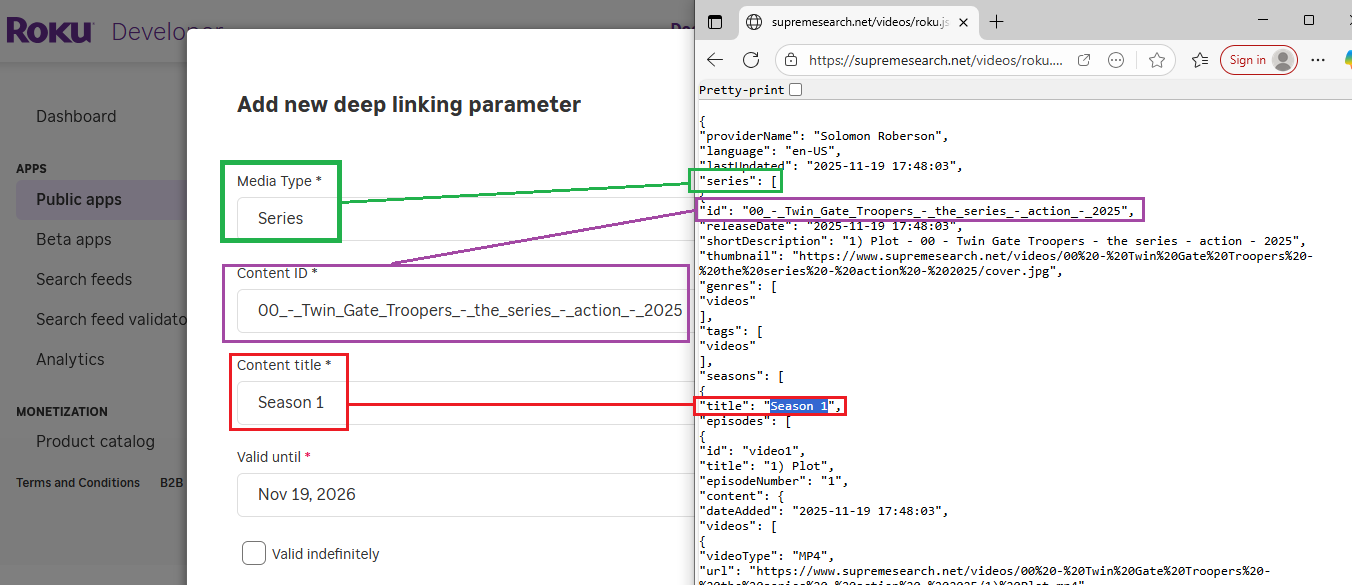Click the site info lock icon

(x=791, y=60)
